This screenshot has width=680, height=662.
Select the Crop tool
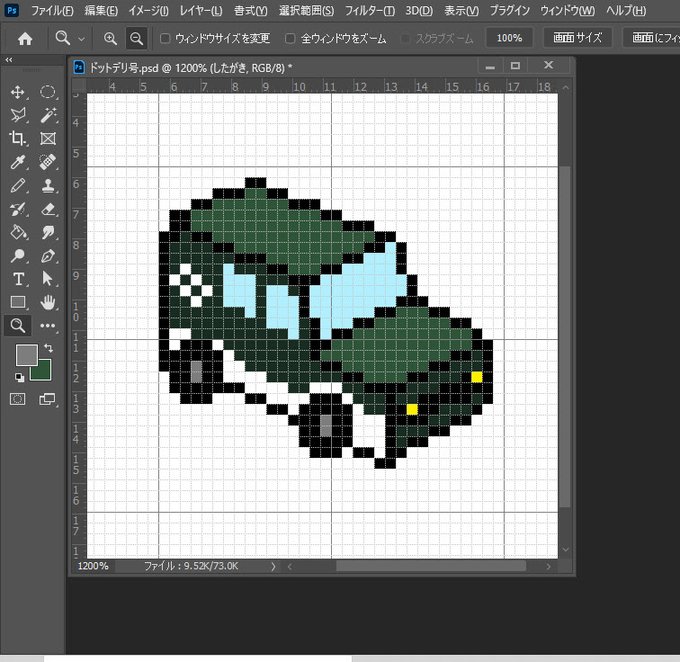point(18,139)
